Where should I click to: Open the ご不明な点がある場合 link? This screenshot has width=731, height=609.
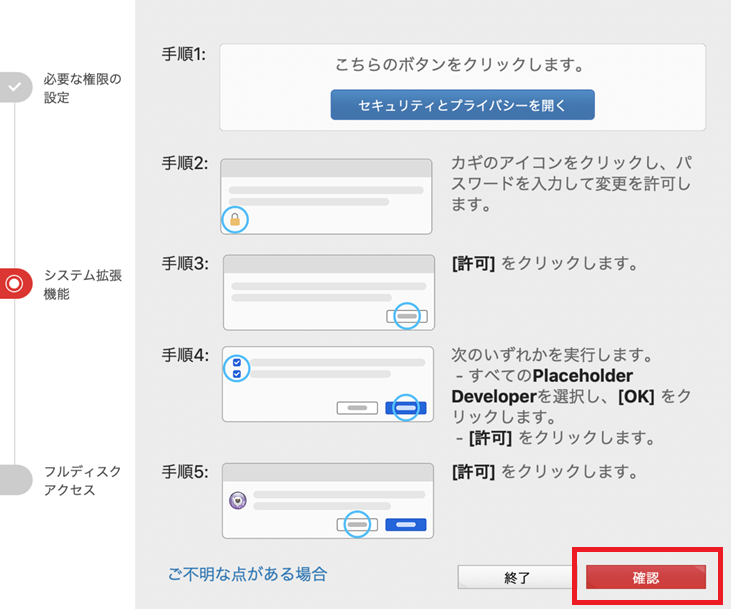248,574
